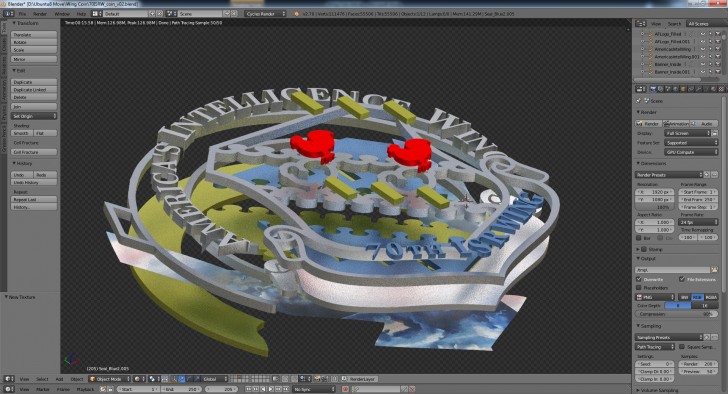Open the No Sync playback dropdown
The width and height of the screenshot is (728, 394).
click(314, 389)
